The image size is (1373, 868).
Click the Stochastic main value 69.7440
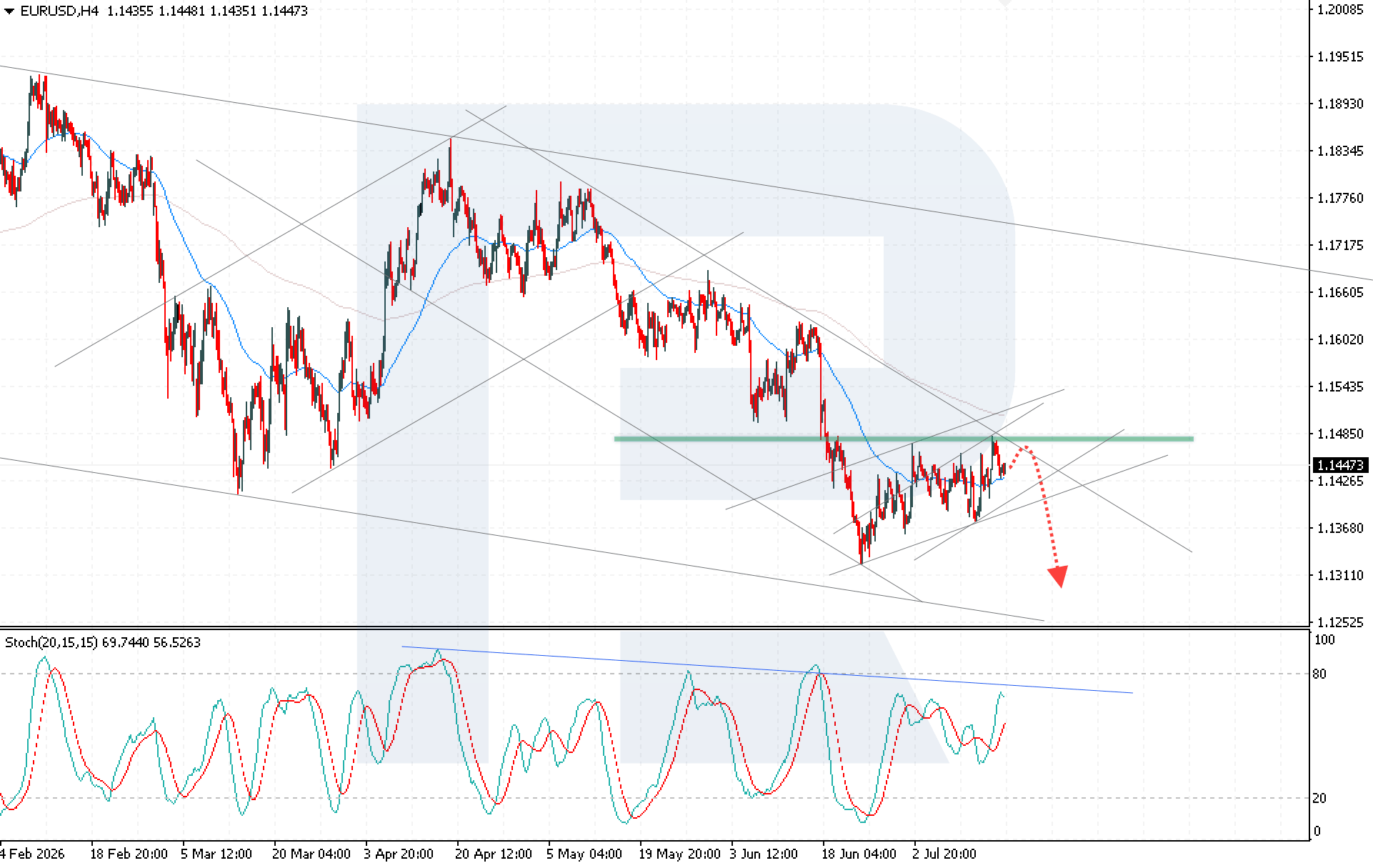(x=126, y=642)
